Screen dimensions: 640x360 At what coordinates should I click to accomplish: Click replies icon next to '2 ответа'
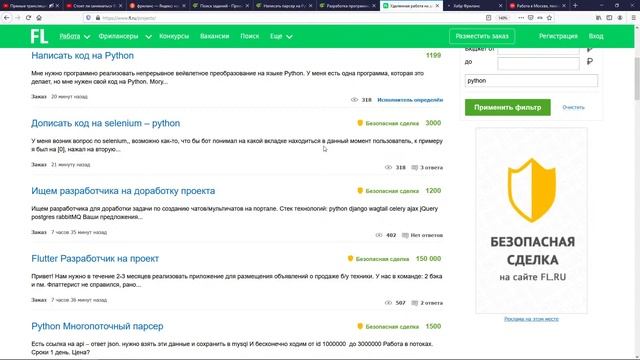click(414, 303)
